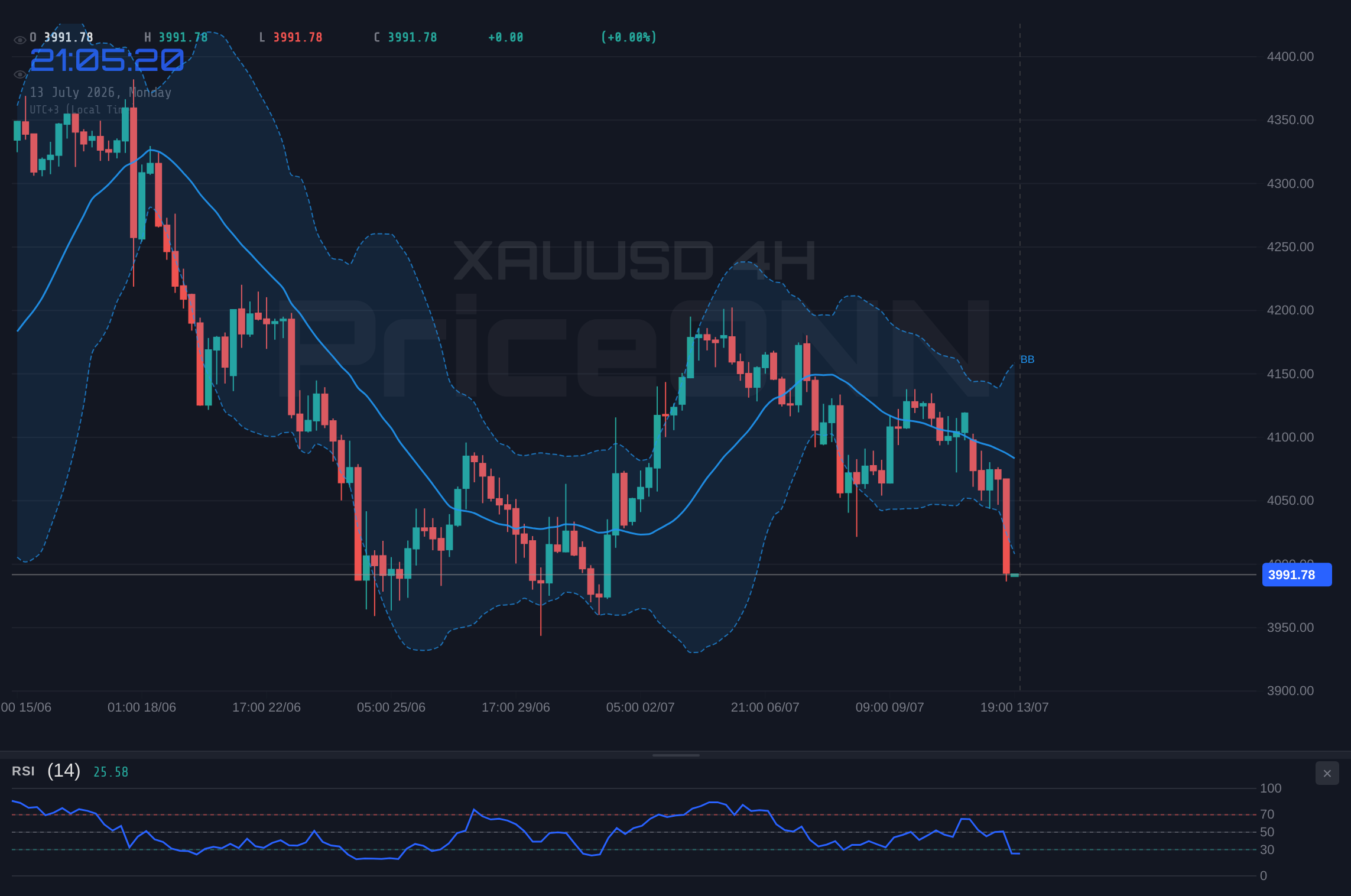
Task: Click the (+0.00%) percentage change
Action: 629,37
